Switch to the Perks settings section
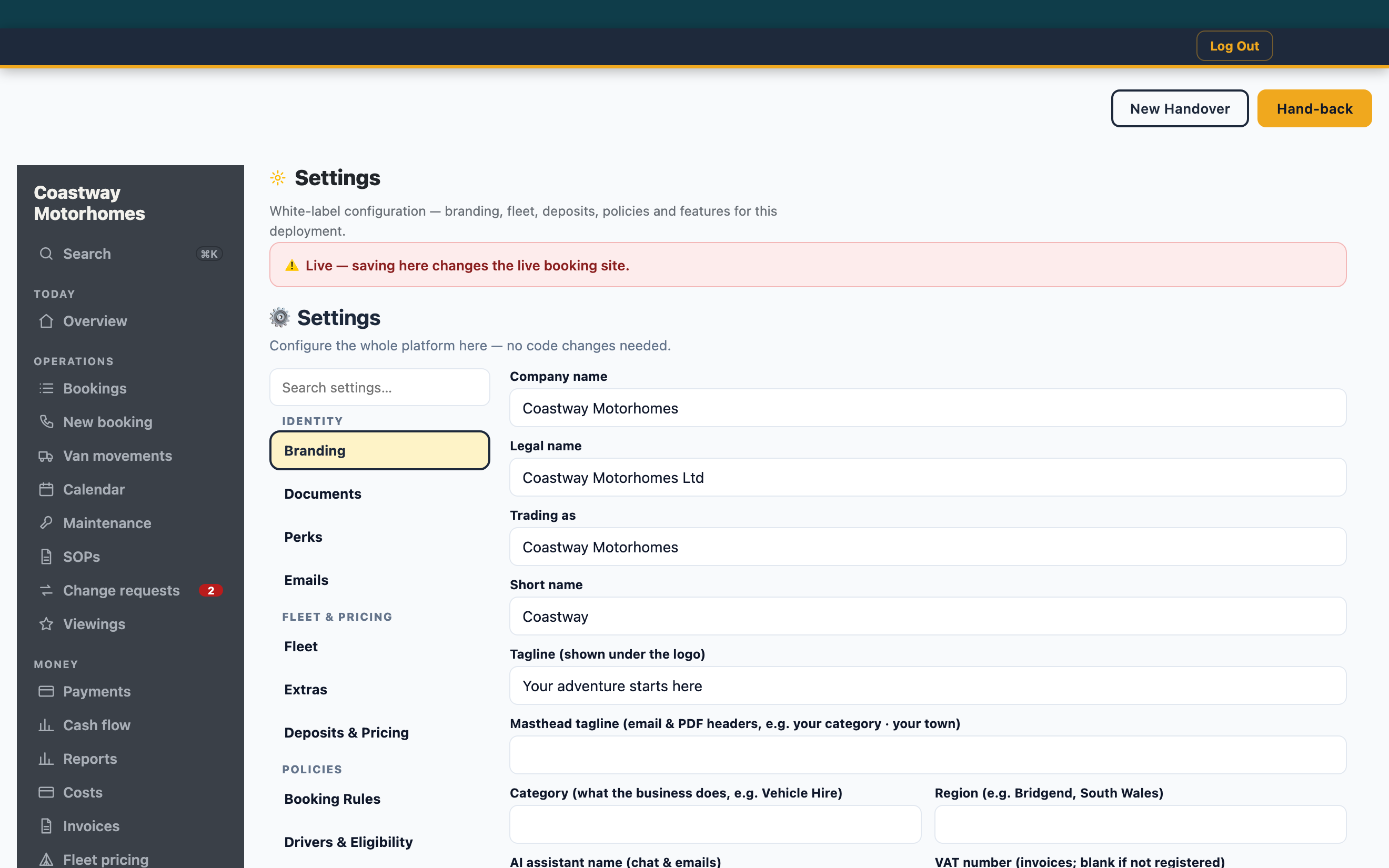 click(x=379, y=537)
